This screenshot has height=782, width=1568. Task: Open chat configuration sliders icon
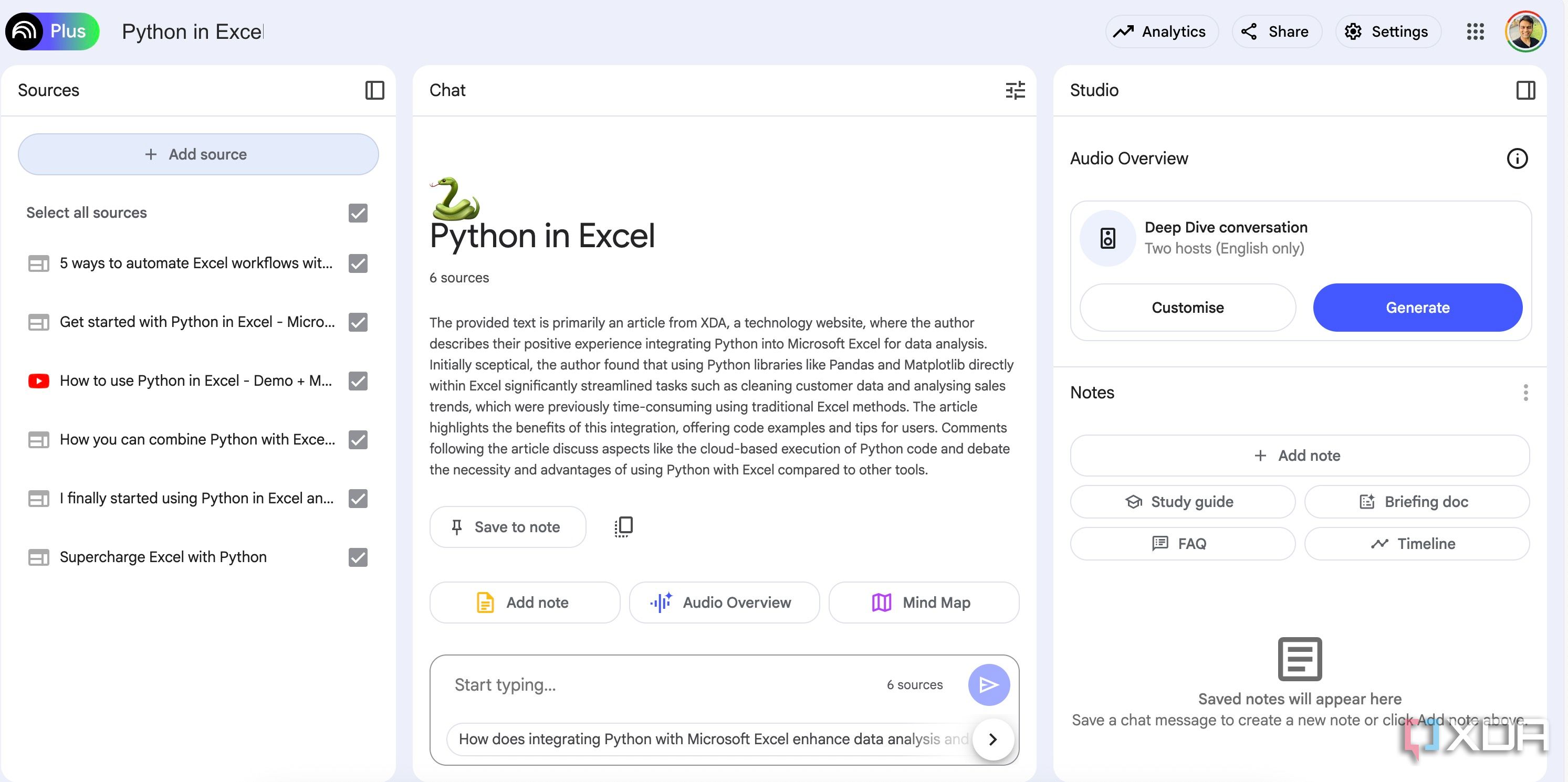[1015, 90]
